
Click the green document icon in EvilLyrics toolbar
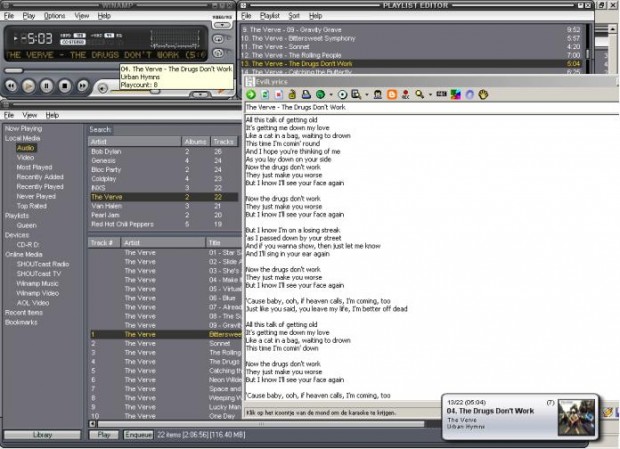[x=265, y=94]
